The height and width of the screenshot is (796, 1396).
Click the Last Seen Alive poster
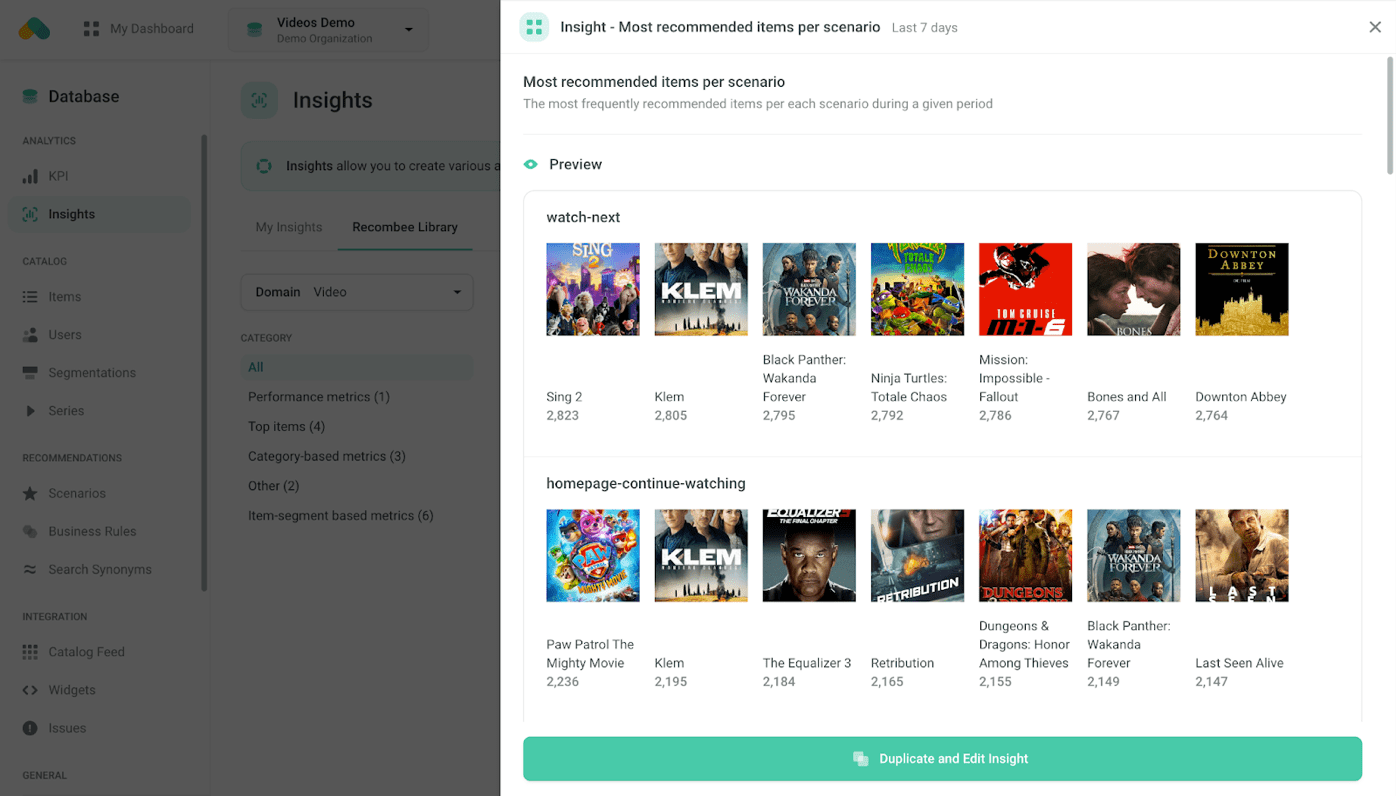click(x=1241, y=556)
